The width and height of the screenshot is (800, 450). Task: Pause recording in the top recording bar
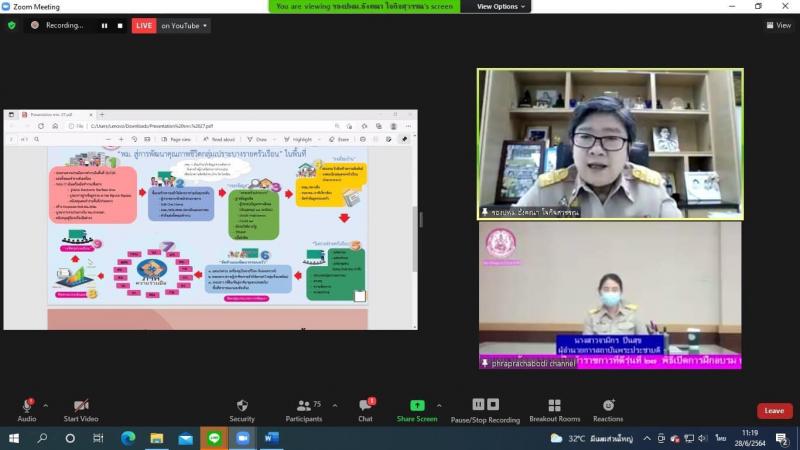(x=104, y=26)
